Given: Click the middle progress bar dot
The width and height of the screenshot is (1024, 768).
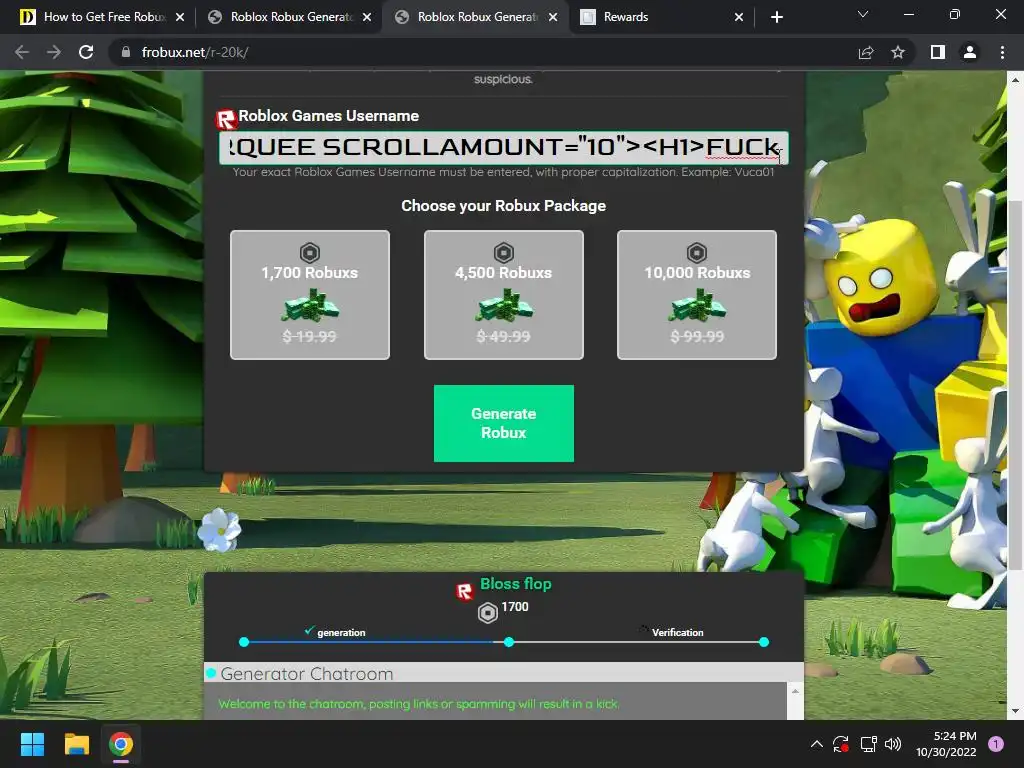Looking at the screenshot, I should click(509, 642).
